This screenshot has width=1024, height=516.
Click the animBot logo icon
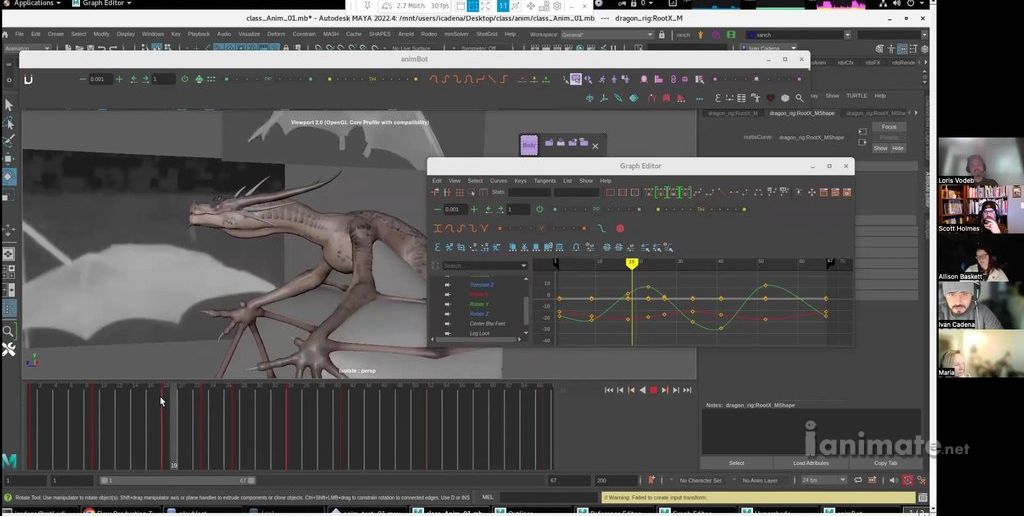(29, 79)
